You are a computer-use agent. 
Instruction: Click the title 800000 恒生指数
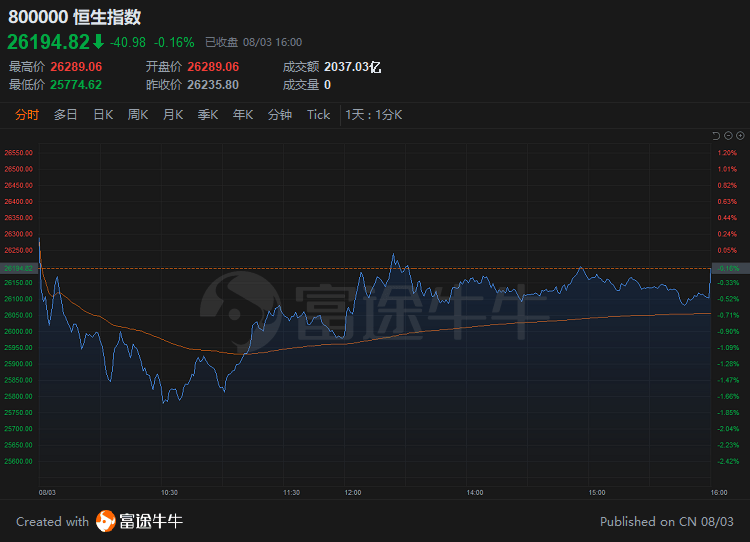tap(75, 17)
